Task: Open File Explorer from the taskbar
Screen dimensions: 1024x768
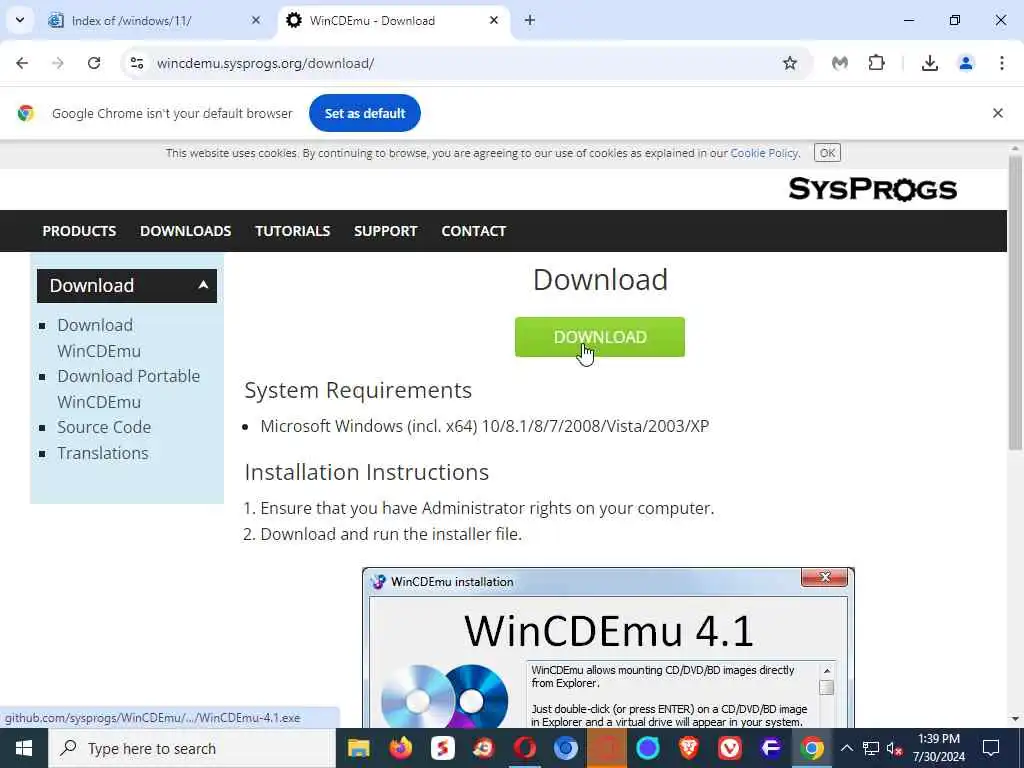Action: click(x=359, y=748)
